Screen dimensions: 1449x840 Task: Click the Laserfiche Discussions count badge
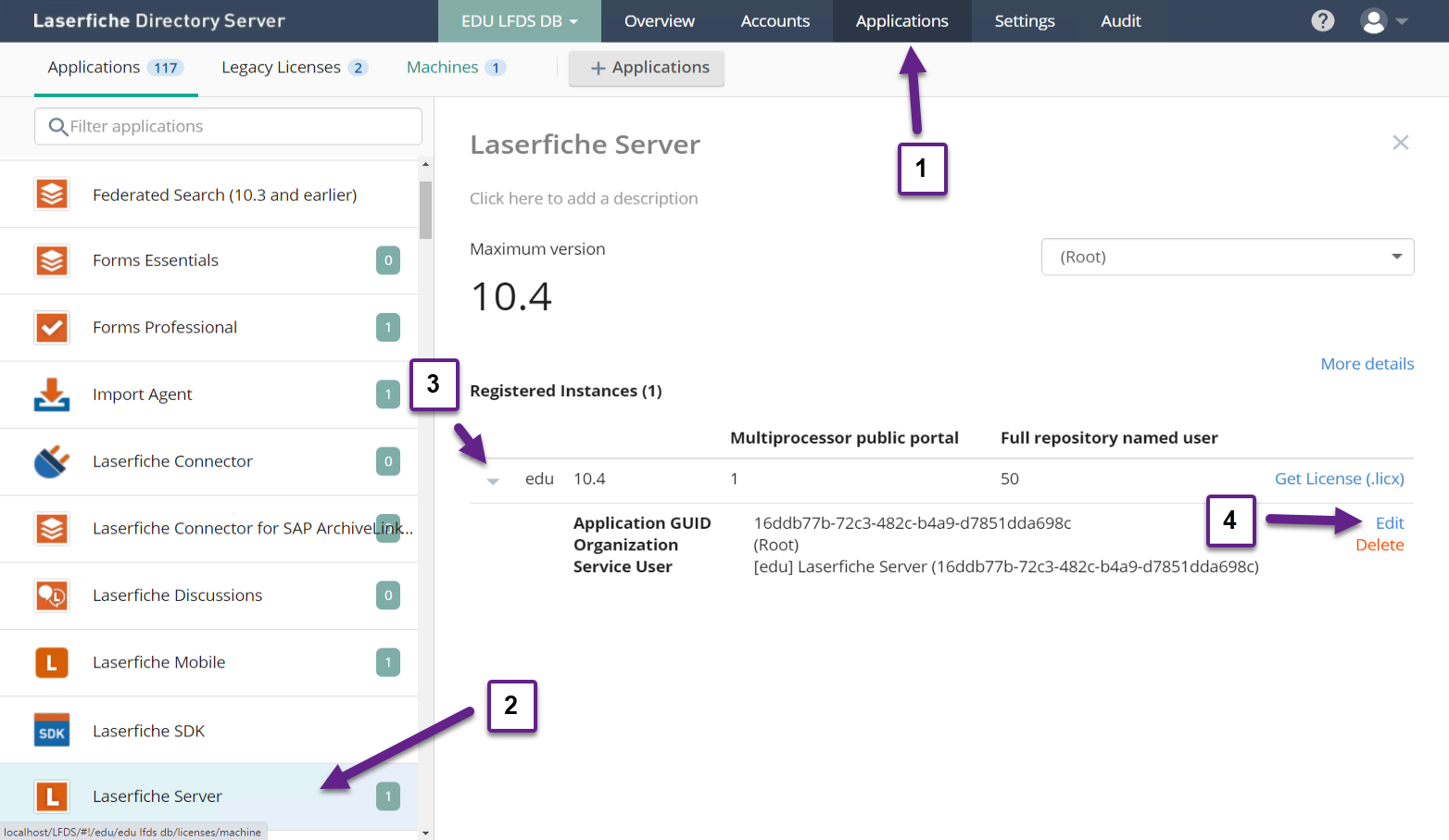coord(388,596)
